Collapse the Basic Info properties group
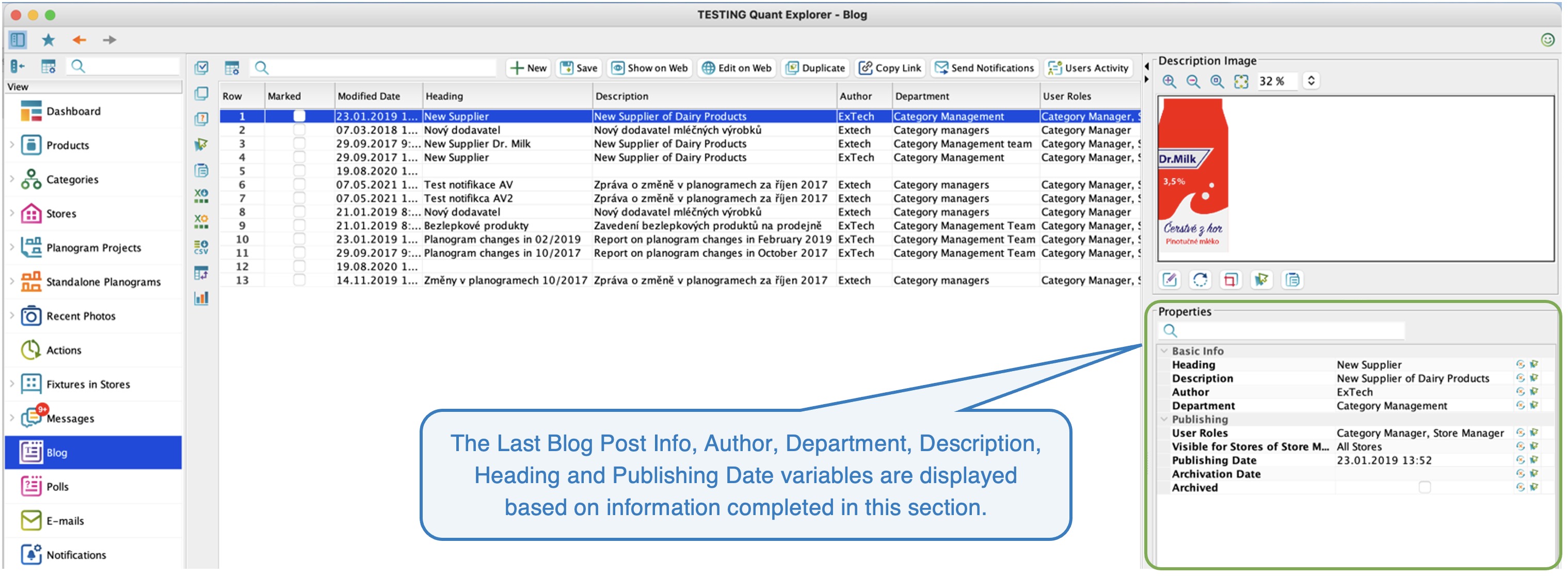Image resolution: width=1568 pixels, height=576 pixels. (x=1164, y=351)
